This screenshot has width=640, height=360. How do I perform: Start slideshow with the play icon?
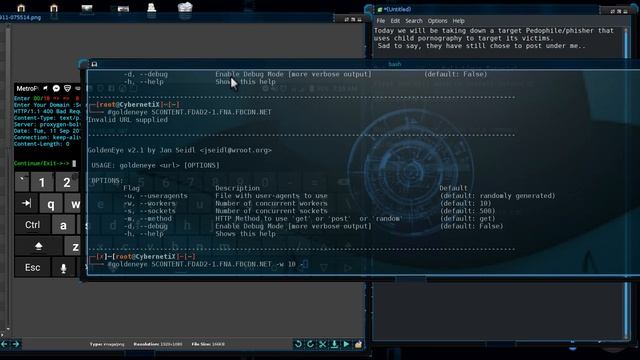346,344
